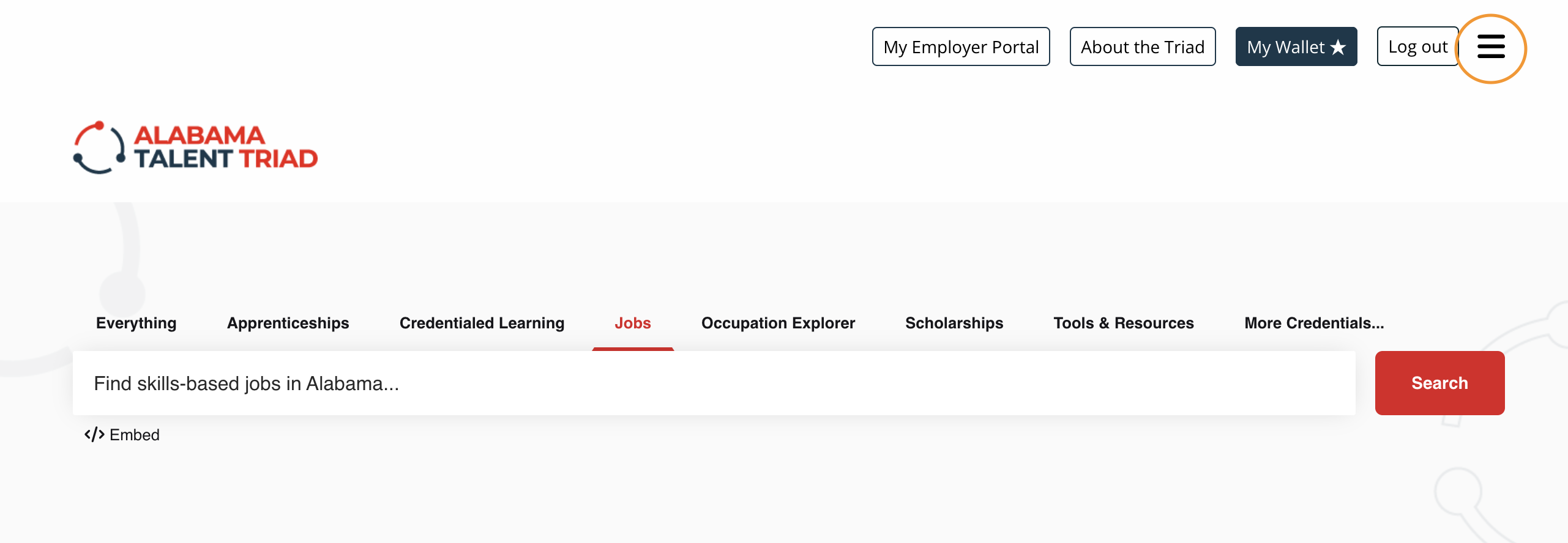The image size is (1568, 543).
Task: Open the Credentialed Learning tab
Action: tap(482, 323)
